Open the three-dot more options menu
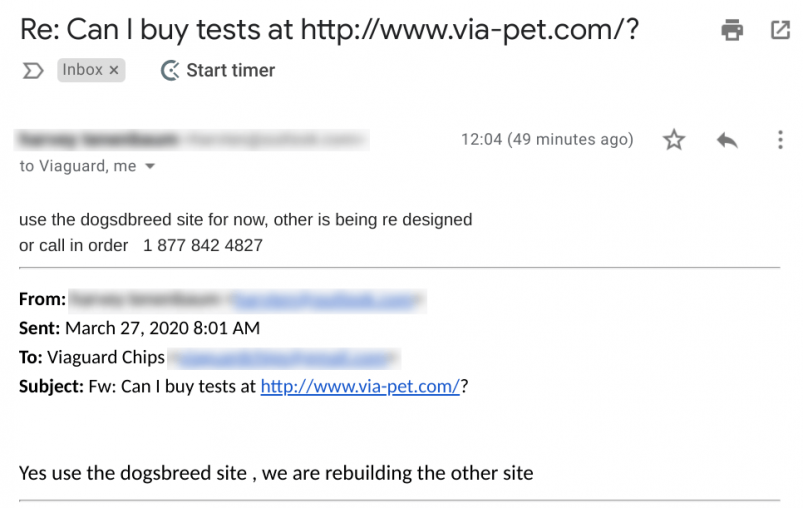803x508 pixels. click(780, 139)
